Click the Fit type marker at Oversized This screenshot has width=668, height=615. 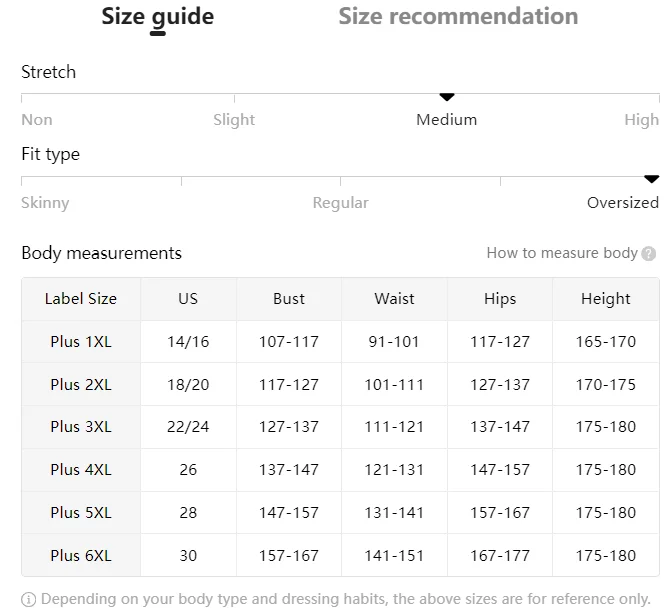click(x=651, y=179)
